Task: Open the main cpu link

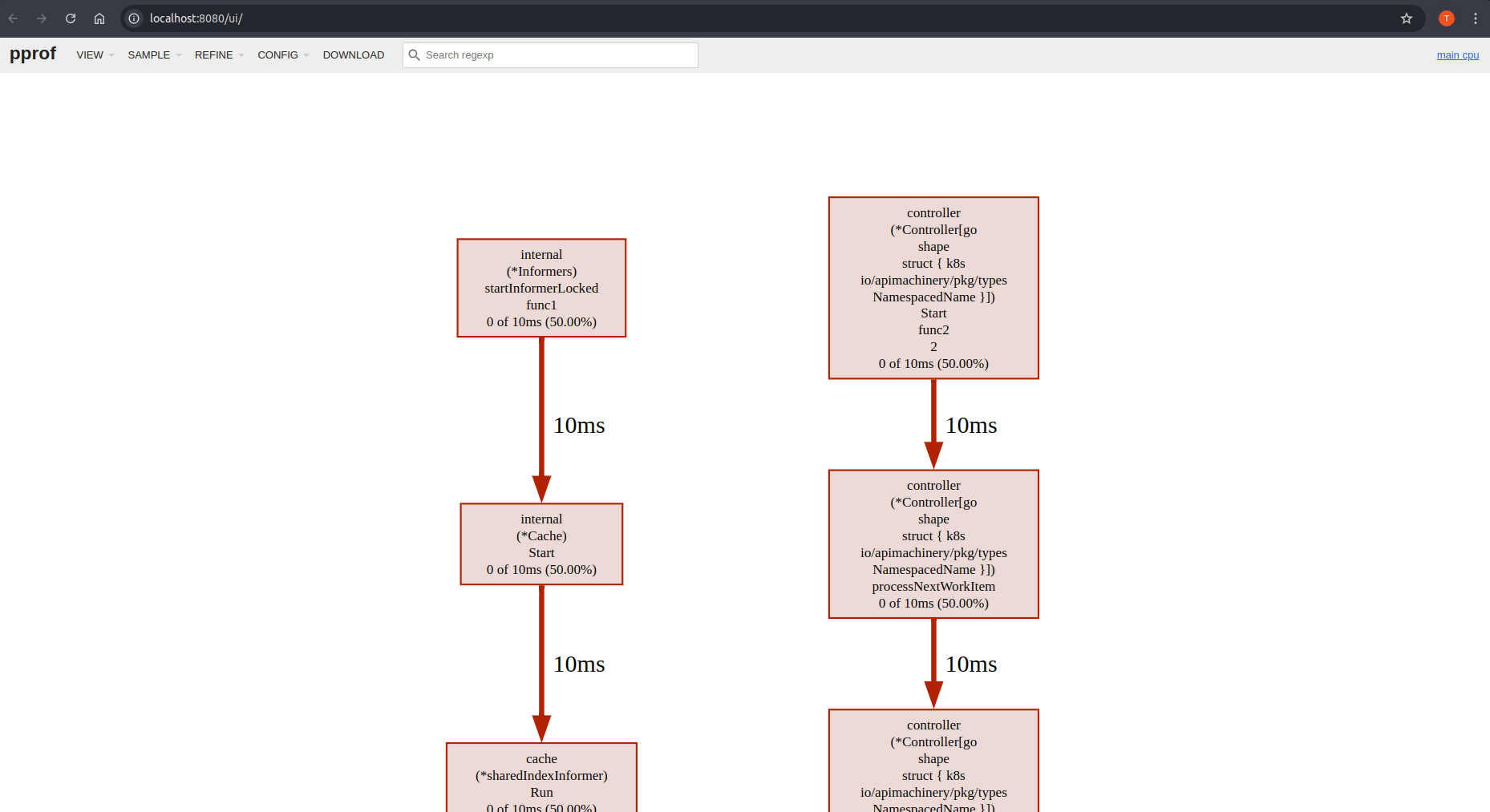Action: click(x=1457, y=55)
